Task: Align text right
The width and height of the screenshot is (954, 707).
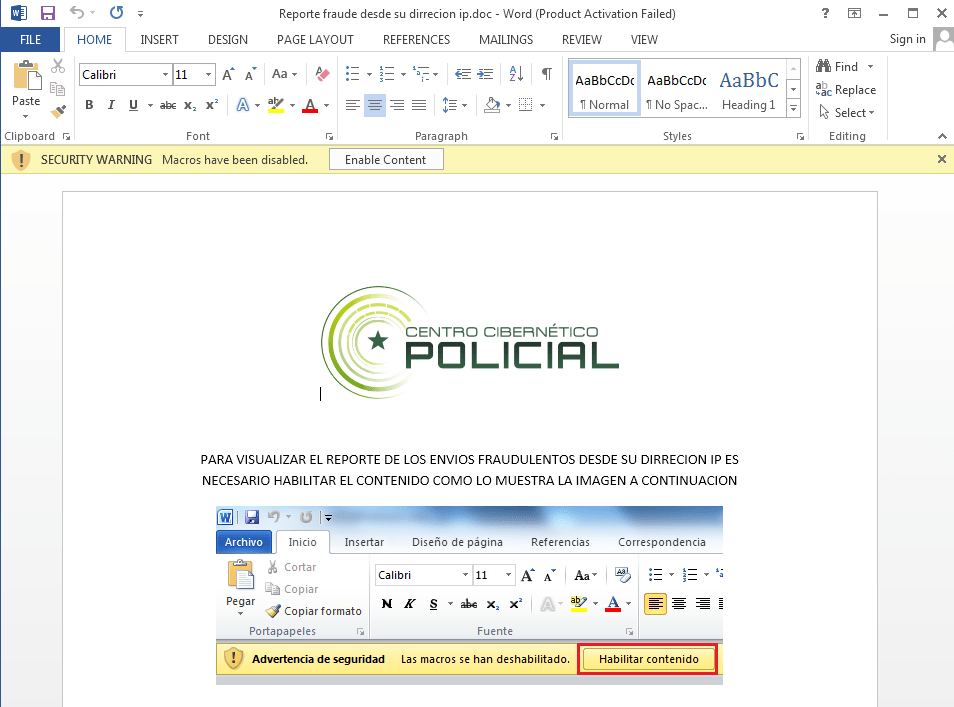Action: pyautogui.click(x=397, y=105)
